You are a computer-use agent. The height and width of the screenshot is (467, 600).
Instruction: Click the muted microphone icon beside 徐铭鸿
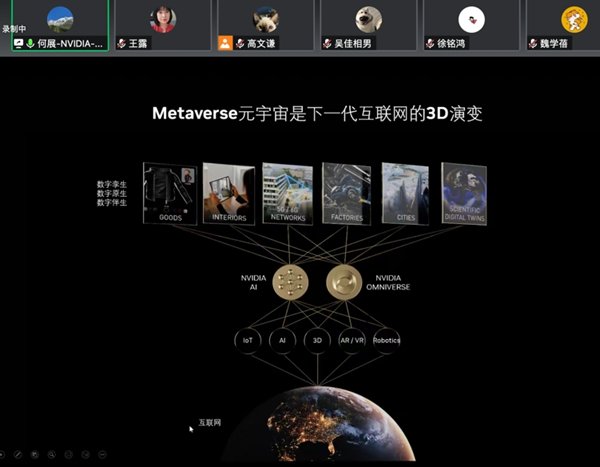click(430, 43)
